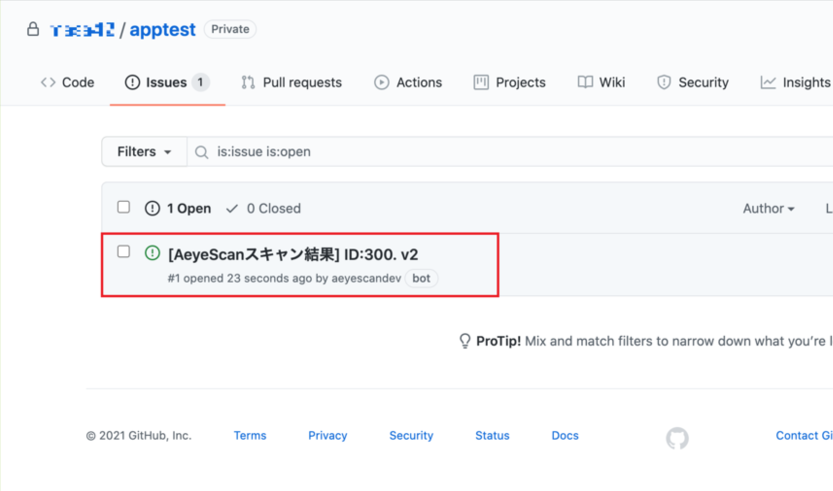This screenshot has height=491, width=833.
Task: Click the green open status icon of the AeyeScan issue
Action: [152, 252]
